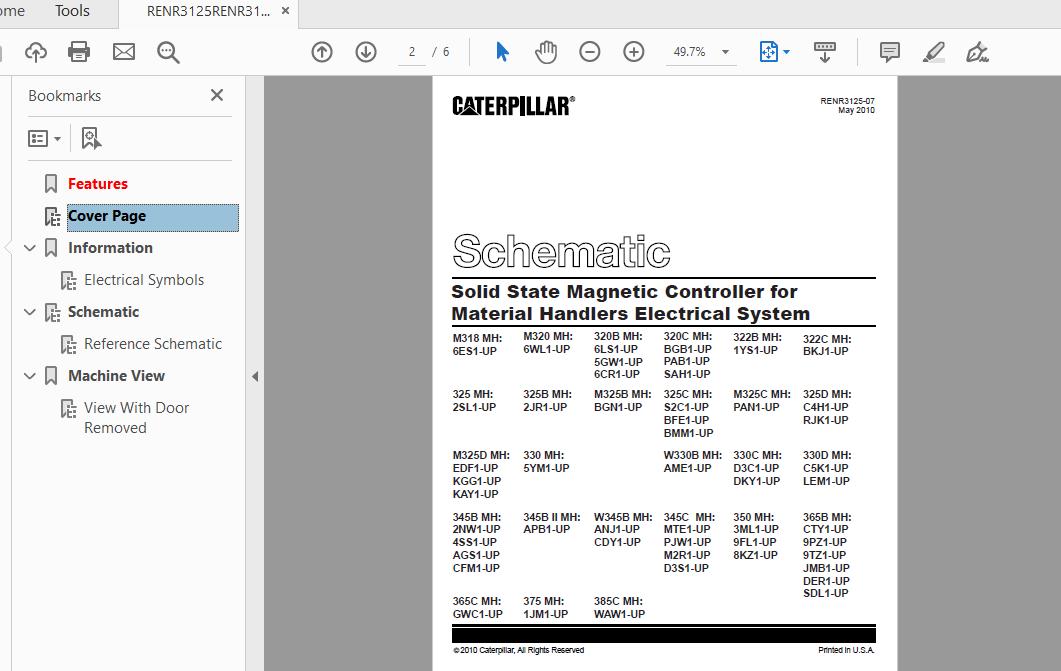This screenshot has height=671, width=1061.
Task: Open Reference Schematic bookmark
Action: [x=153, y=344]
